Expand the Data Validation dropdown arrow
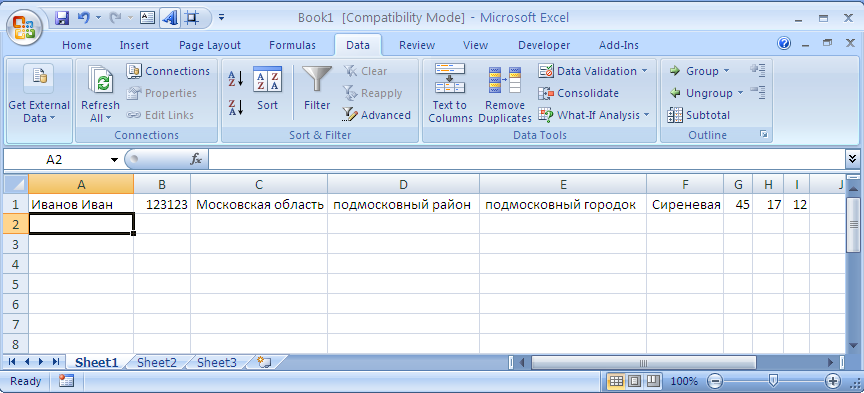 pos(644,71)
